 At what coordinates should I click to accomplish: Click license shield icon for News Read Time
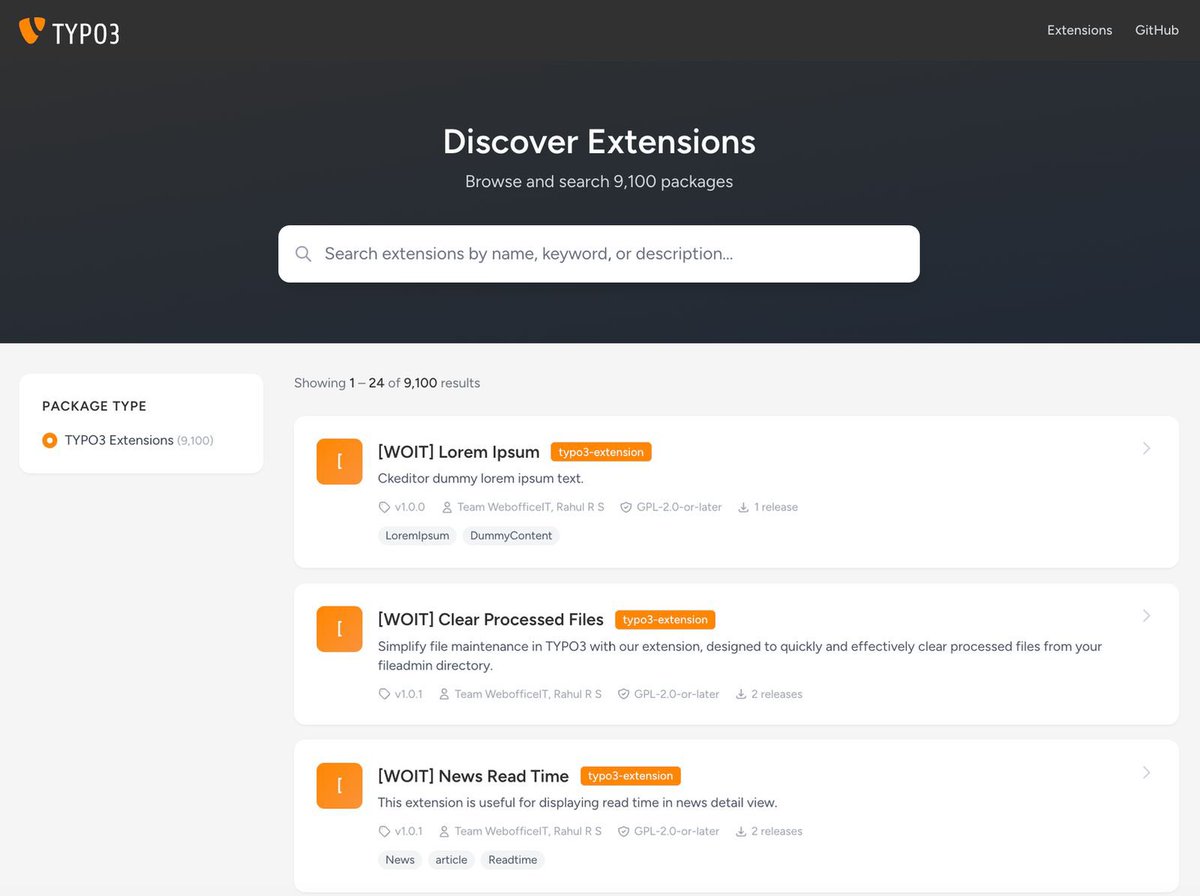(623, 831)
